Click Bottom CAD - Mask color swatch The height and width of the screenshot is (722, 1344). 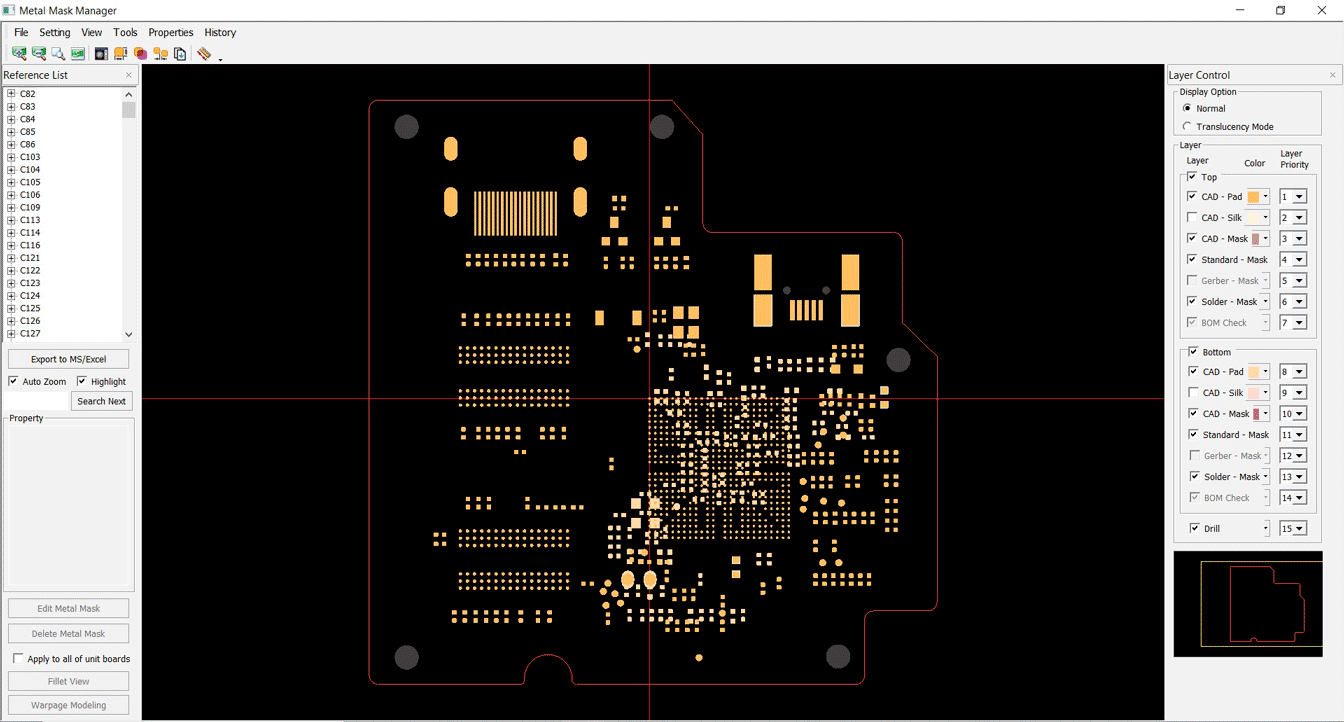1256,413
